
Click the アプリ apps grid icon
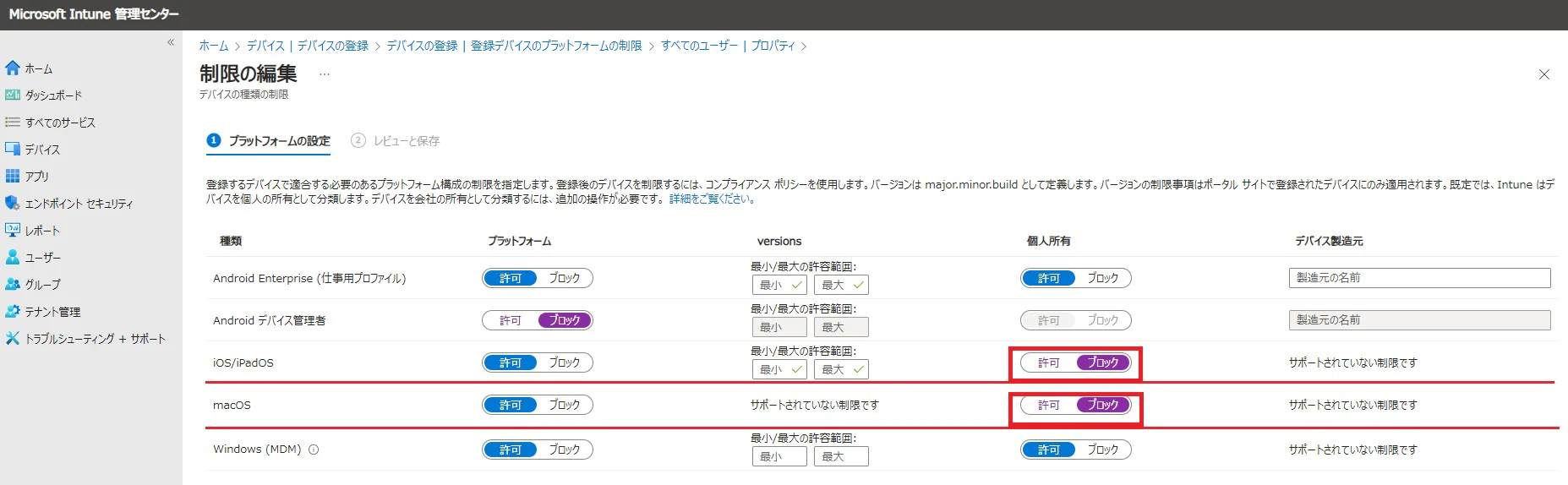13,176
